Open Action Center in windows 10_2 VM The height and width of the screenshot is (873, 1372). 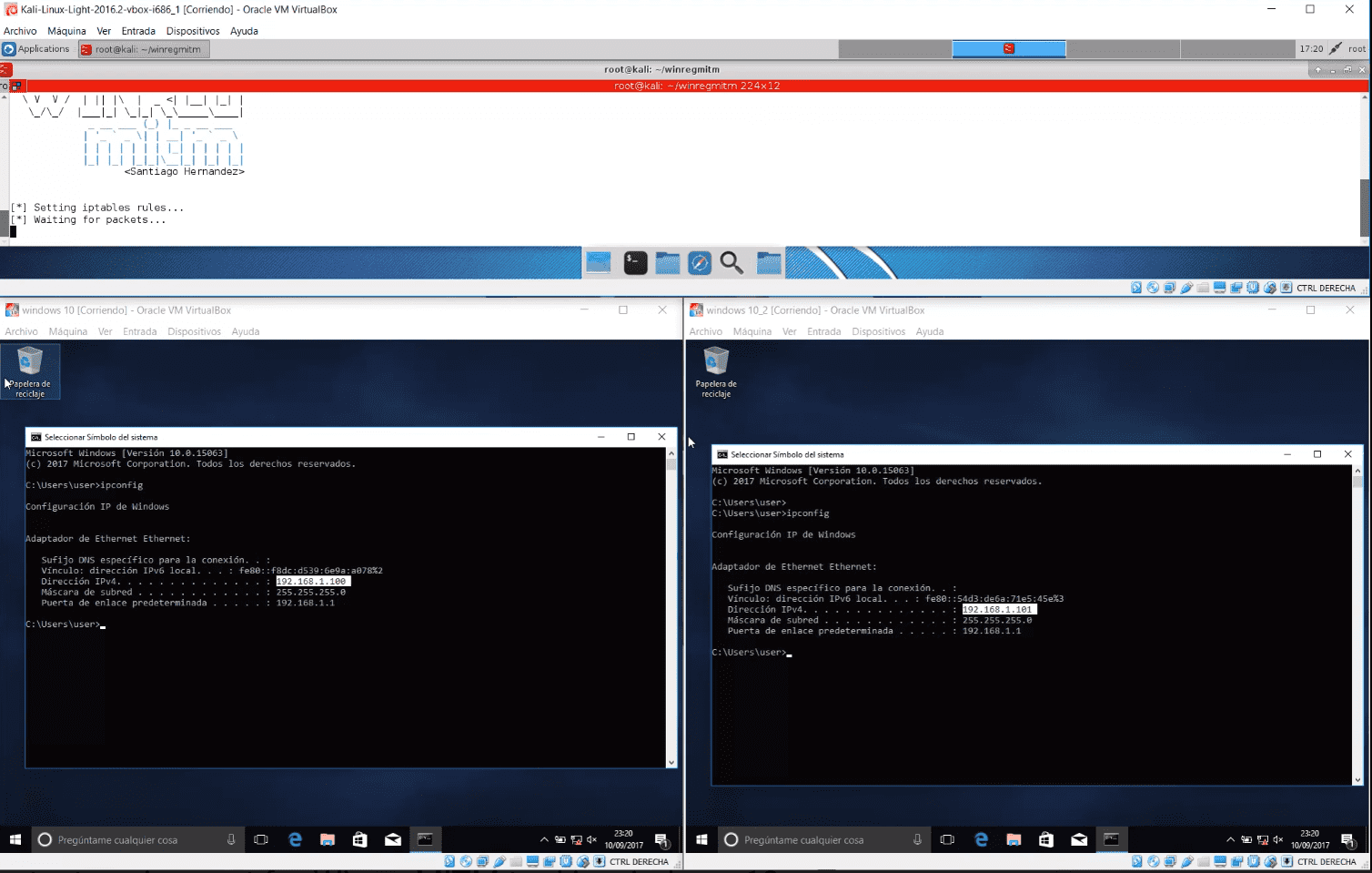coord(1348,839)
